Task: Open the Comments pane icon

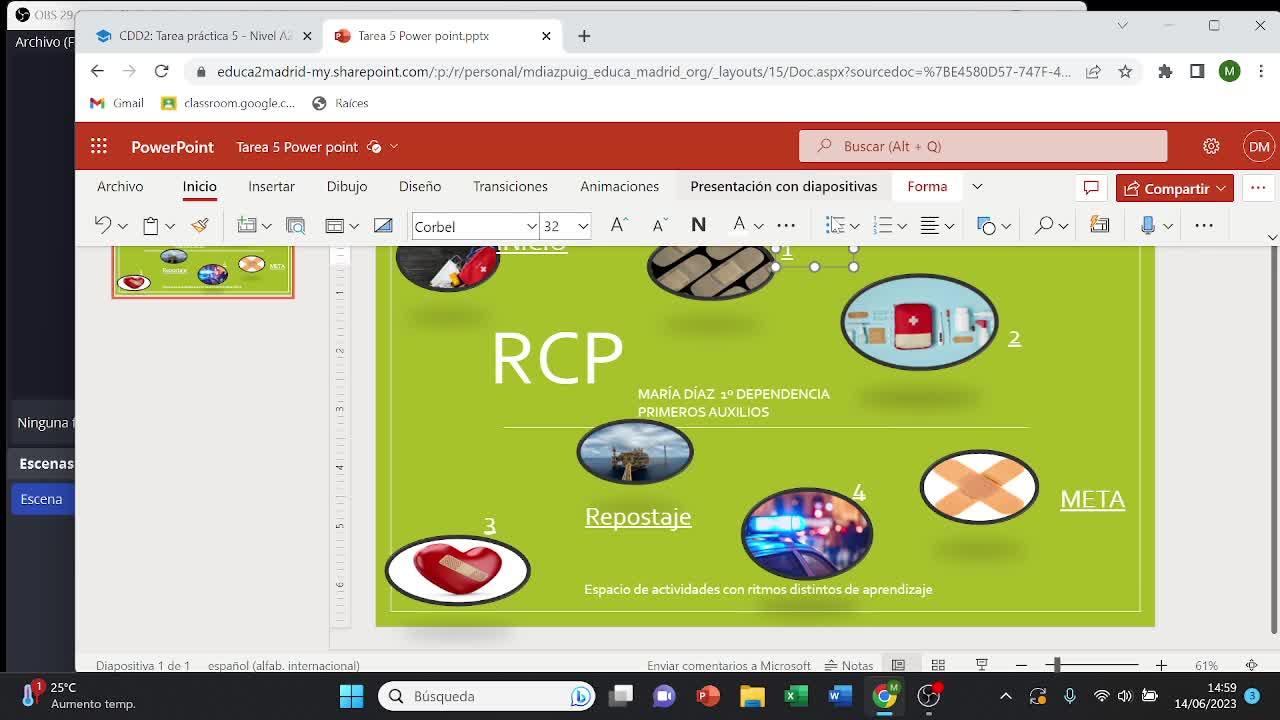Action: click(1091, 188)
